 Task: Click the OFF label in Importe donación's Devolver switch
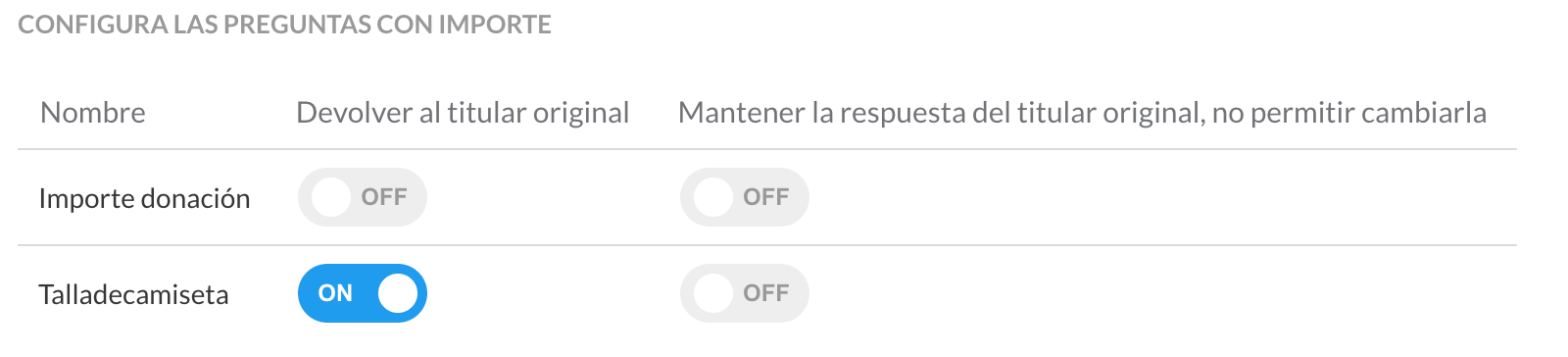[384, 197]
